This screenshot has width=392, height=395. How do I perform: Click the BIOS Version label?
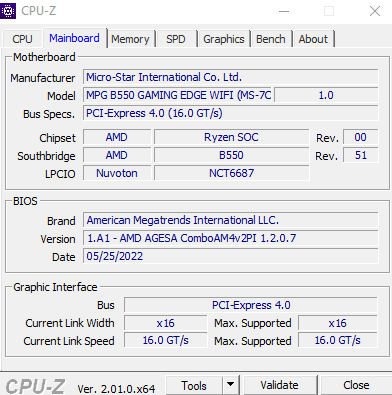pos(58,239)
